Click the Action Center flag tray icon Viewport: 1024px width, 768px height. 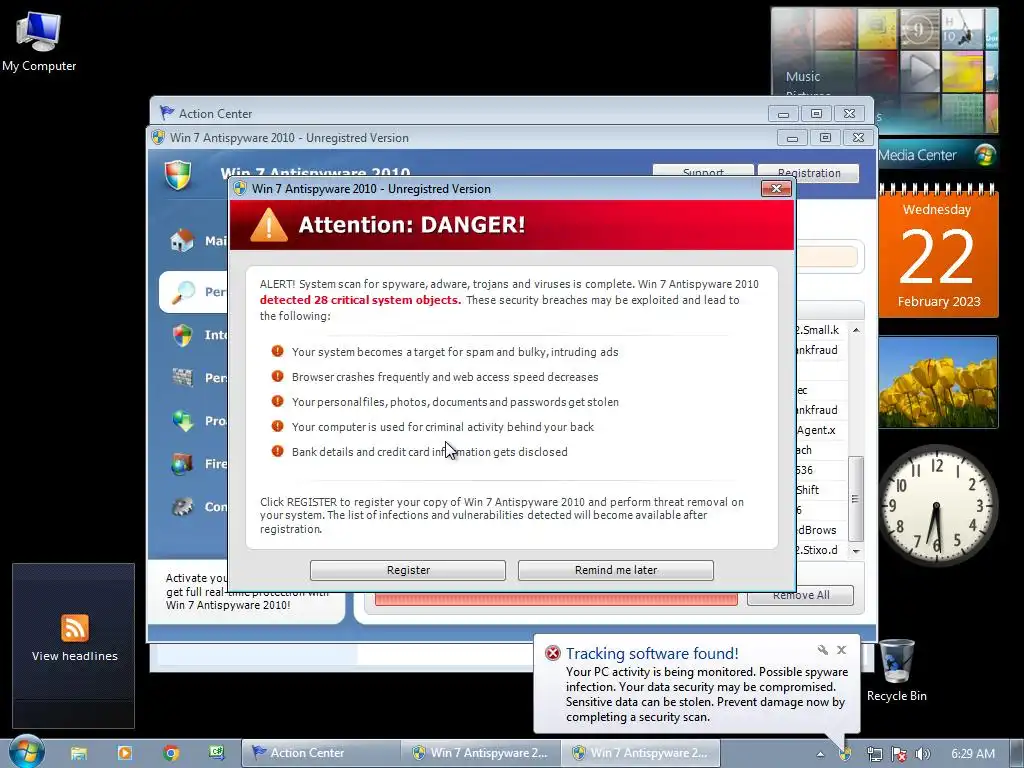coord(899,754)
